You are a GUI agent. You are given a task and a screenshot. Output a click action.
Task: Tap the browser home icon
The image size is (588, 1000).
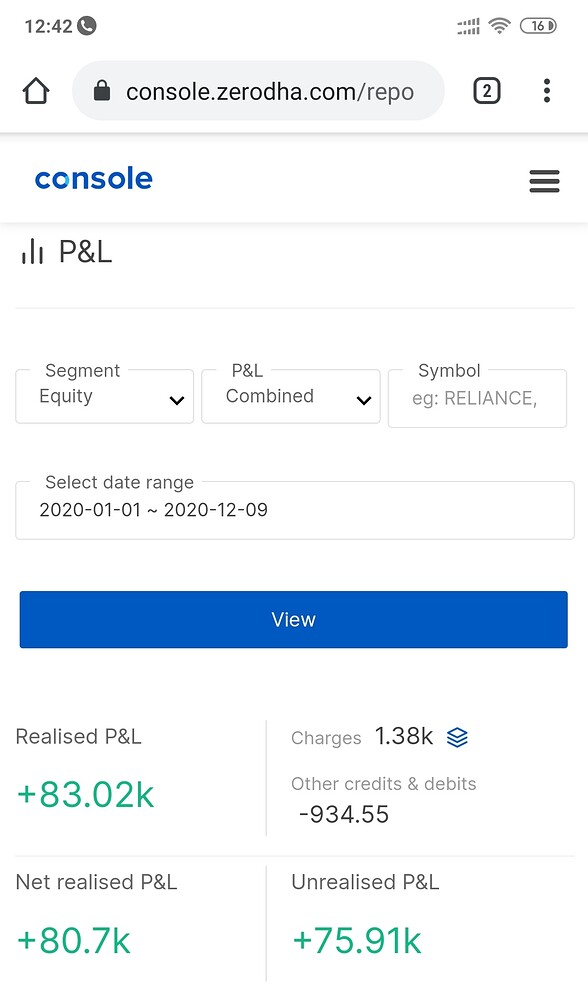point(36,90)
